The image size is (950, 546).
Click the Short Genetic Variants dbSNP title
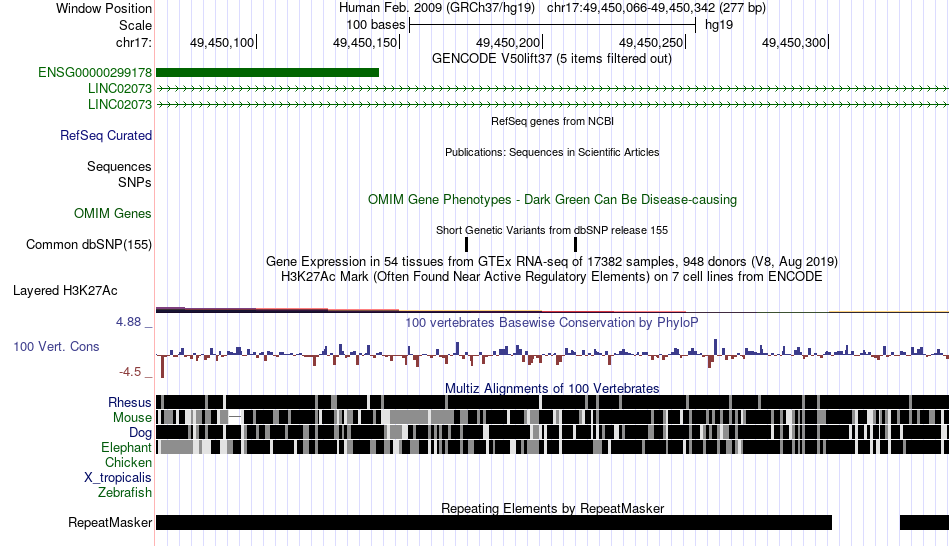tap(552, 230)
